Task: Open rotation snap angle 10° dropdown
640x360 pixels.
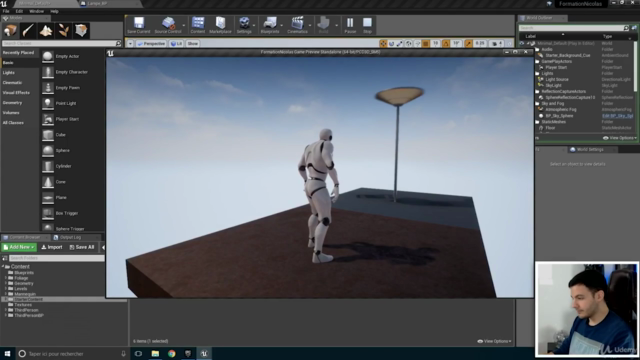Action: coord(456,44)
